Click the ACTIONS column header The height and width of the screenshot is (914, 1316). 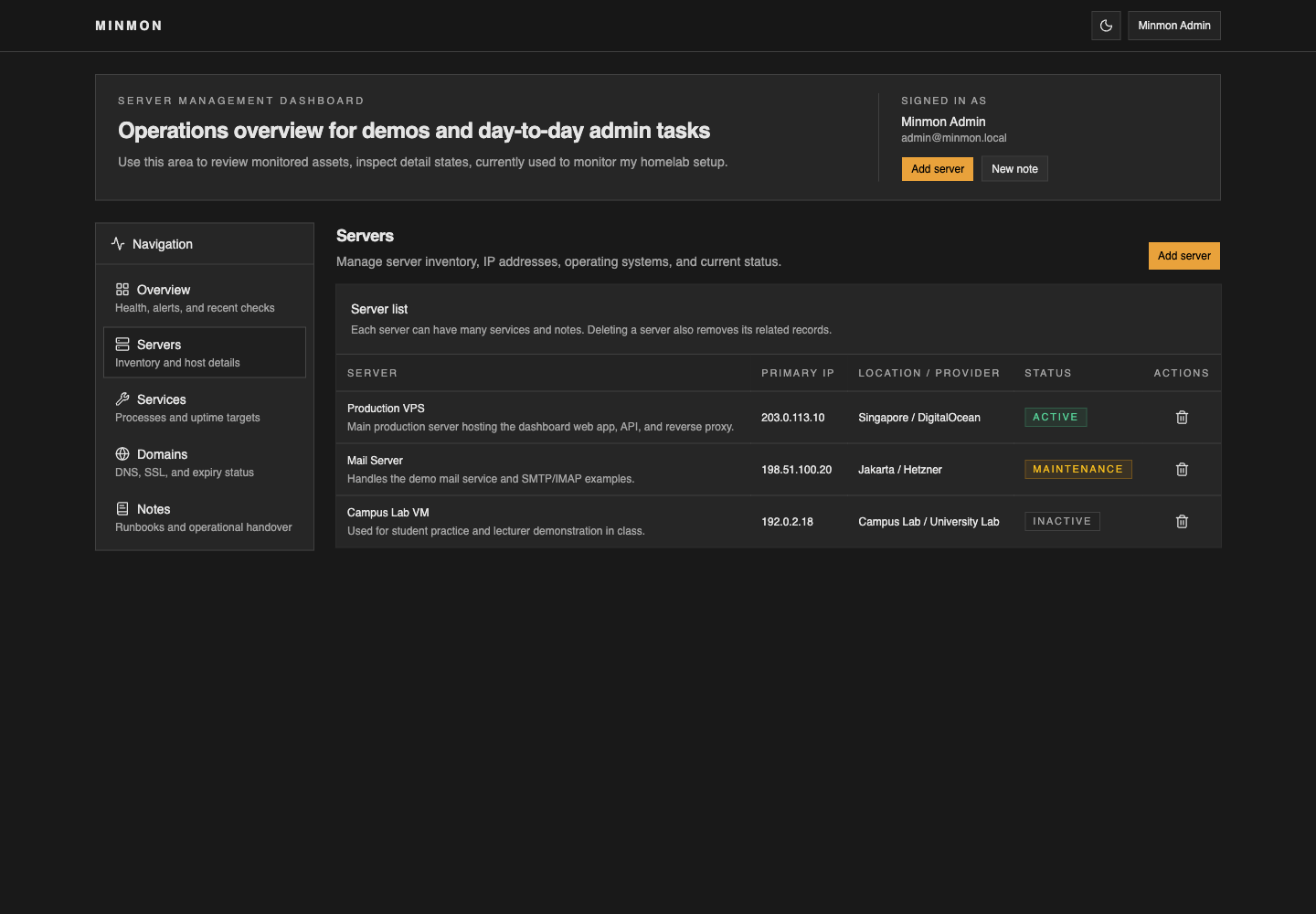pyautogui.click(x=1182, y=373)
